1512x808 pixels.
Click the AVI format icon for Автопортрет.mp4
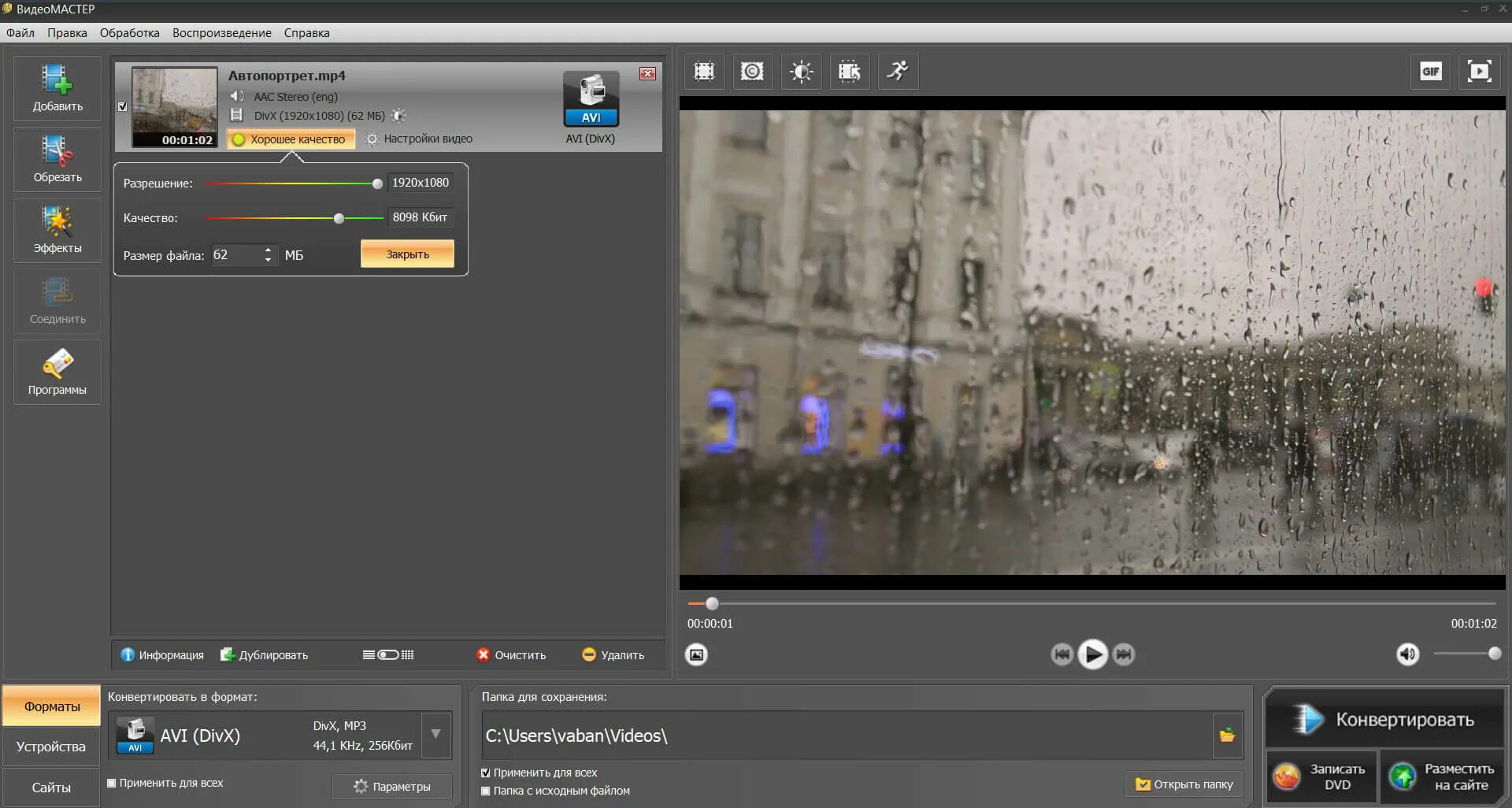point(591,99)
